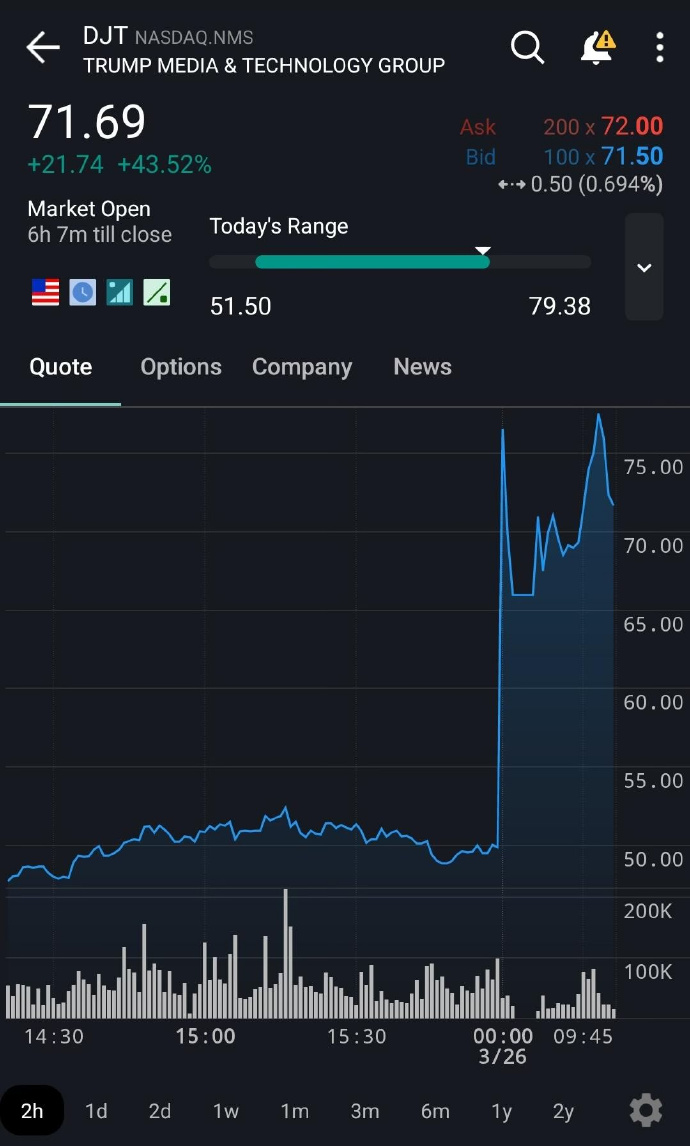Viewport: 690px width, 1146px height.
Task: Tap the Market Open status
Action: point(89,209)
